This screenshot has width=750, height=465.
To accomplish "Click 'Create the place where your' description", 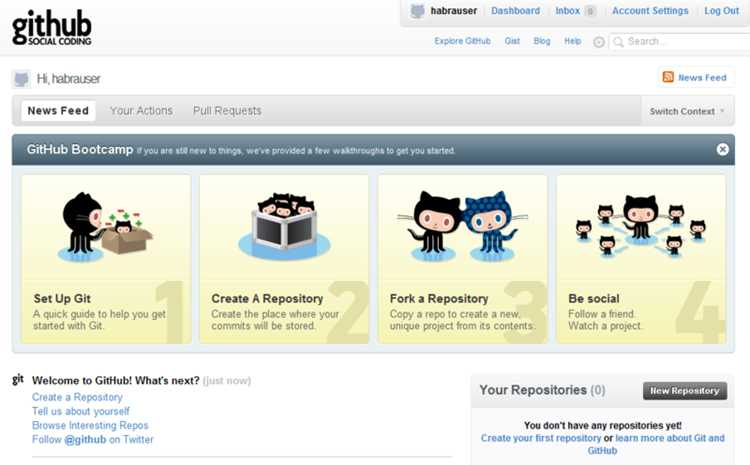I will tap(275, 314).
